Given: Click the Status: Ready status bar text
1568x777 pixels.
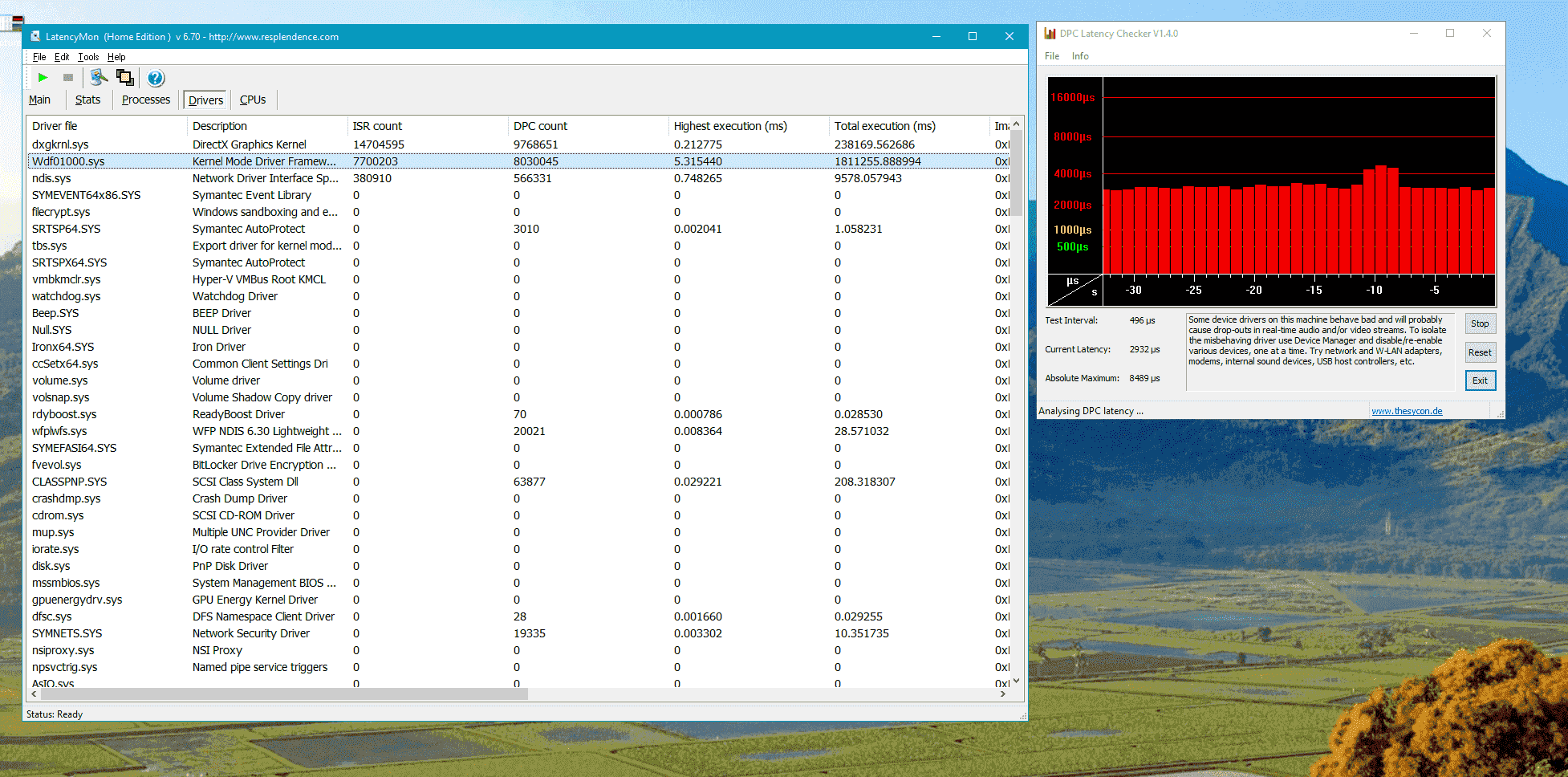Looking at the screenshot, I should [x=55, y=714].
